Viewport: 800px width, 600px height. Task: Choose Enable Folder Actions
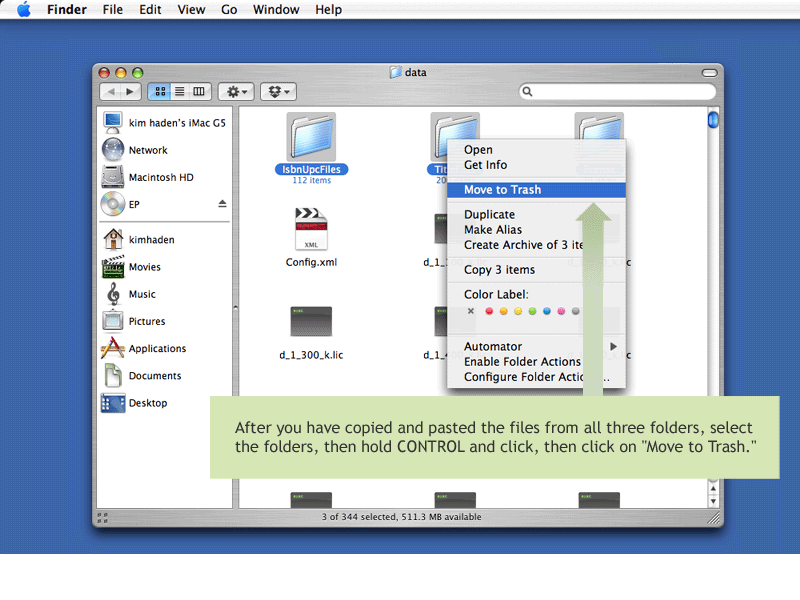pos(536,362)
